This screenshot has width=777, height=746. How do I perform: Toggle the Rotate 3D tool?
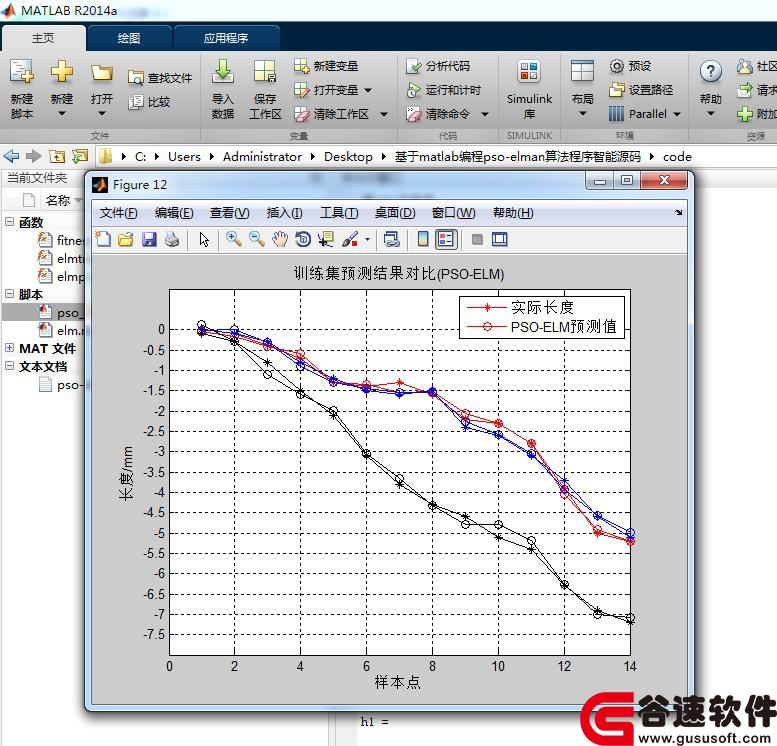pyautogui.click(x=303, y=239)
